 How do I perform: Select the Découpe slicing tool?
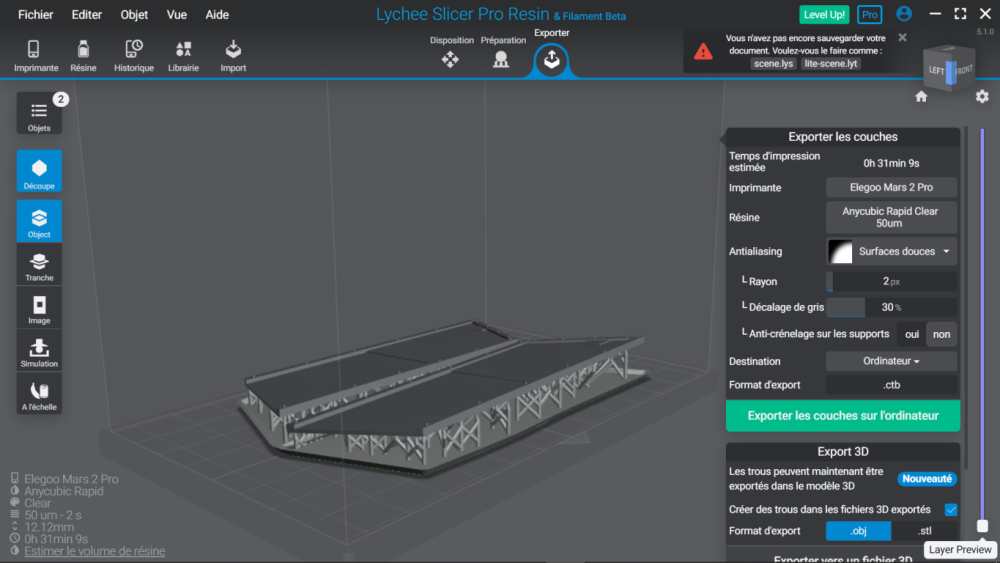[39, 171]
